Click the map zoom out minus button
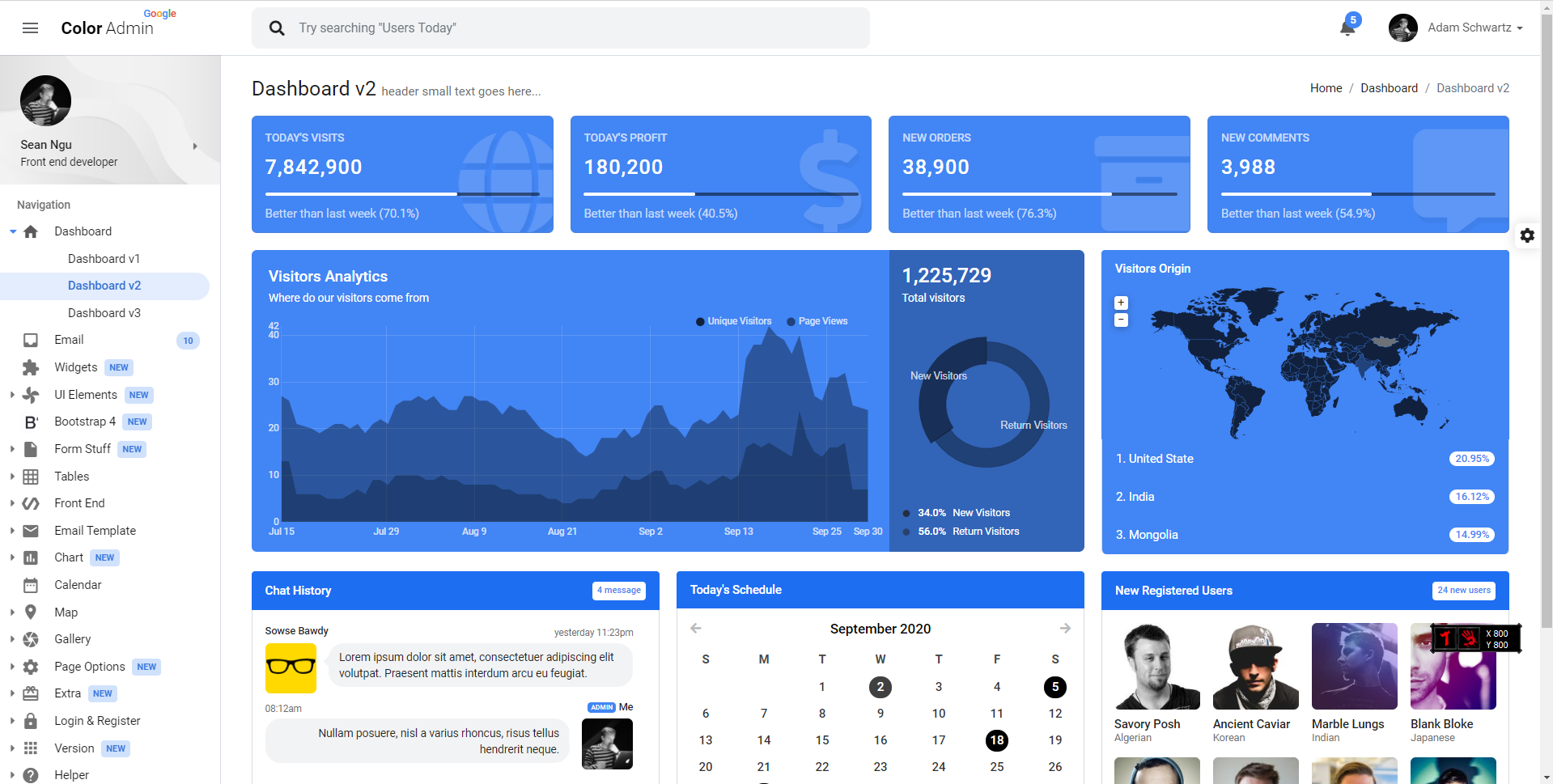1553x784 pixels. click(x=1121, y=320)
